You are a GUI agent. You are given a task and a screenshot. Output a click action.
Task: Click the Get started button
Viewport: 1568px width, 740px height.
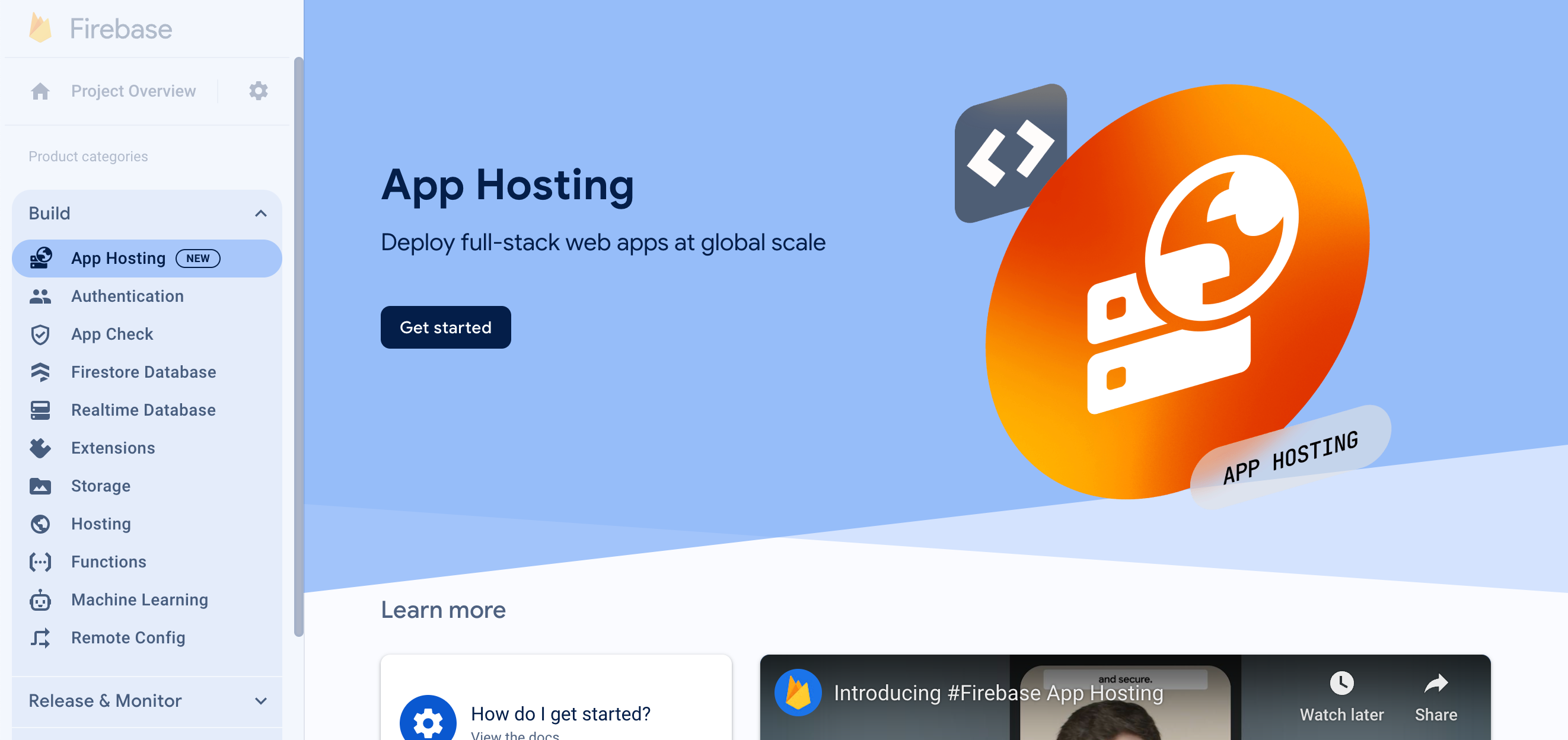tap(446, 327)
